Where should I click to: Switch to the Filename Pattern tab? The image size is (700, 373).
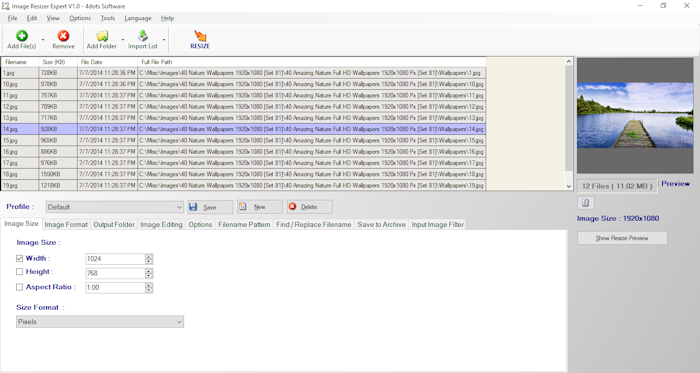(x=244, y=224)
